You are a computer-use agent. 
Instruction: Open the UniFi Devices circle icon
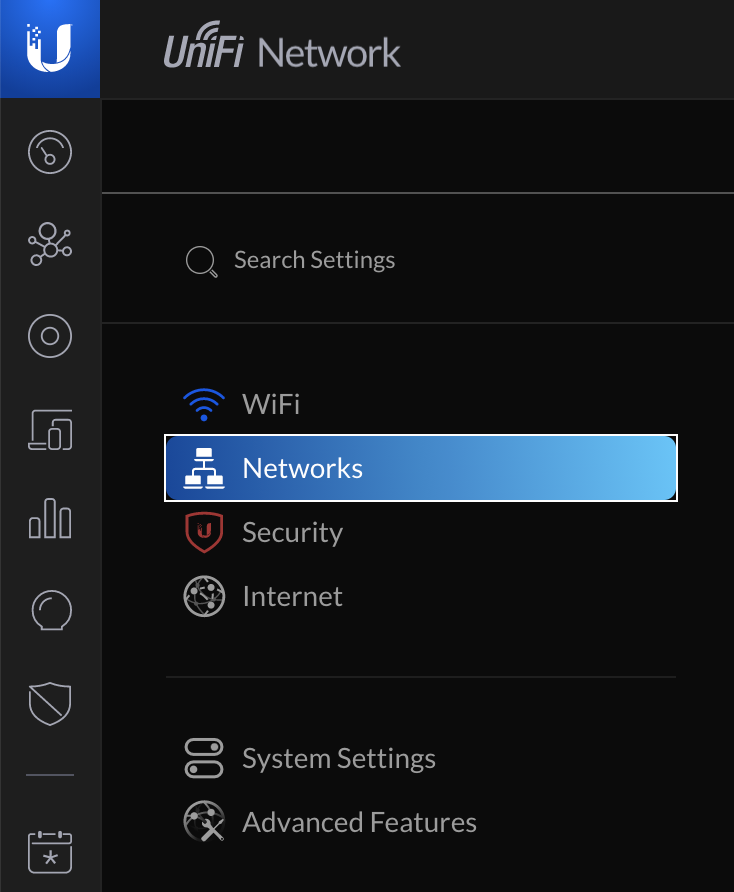tap(50, 336)
